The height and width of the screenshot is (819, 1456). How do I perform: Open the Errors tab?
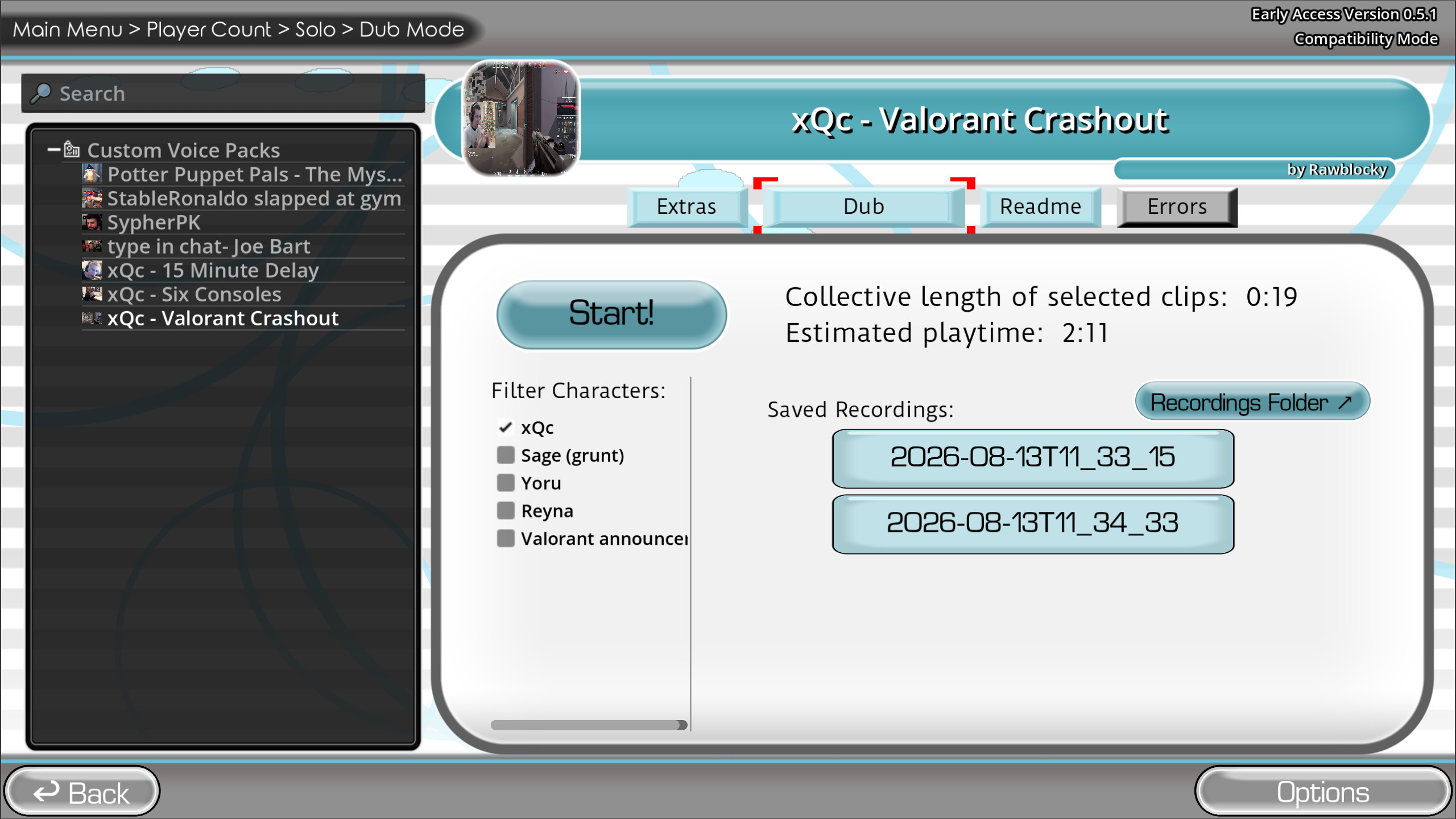point(1177,206)
